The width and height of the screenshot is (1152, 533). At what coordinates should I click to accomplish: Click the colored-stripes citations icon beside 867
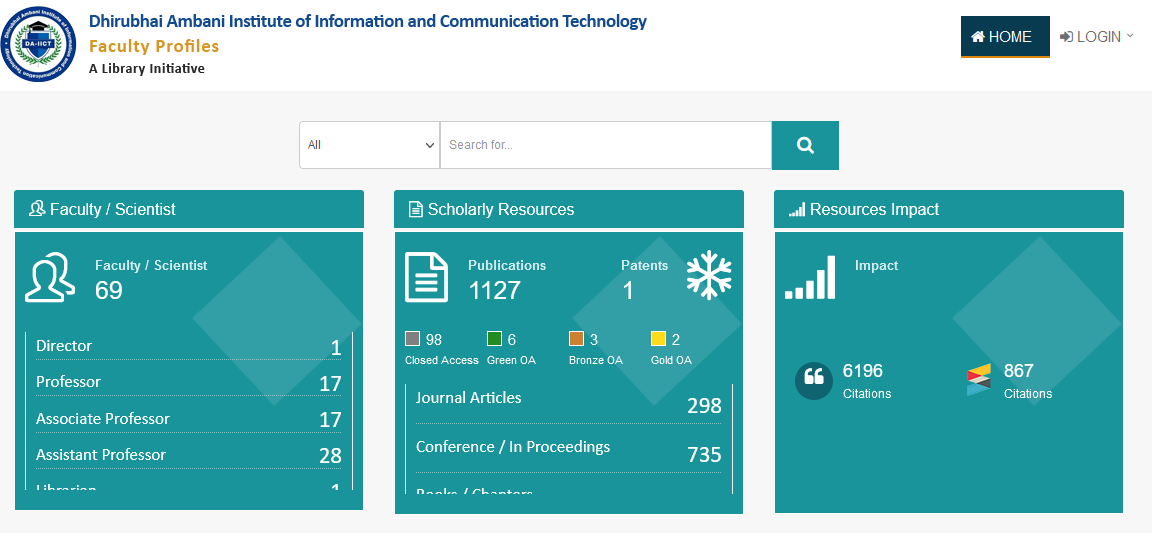click(979, 380)
